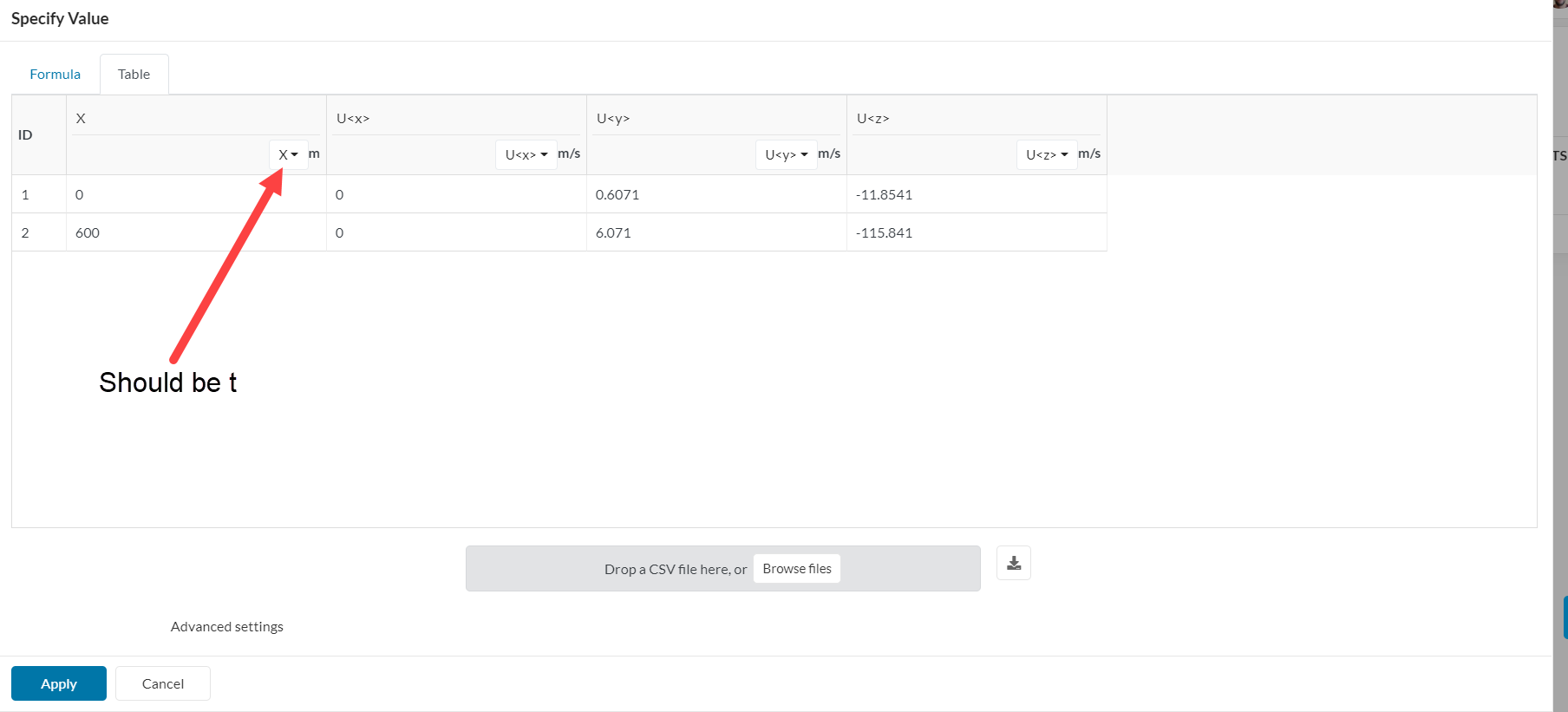This screenshot has width=1568, height=712.
Task: Click the Apply button
Action: [x=58, y=683]
